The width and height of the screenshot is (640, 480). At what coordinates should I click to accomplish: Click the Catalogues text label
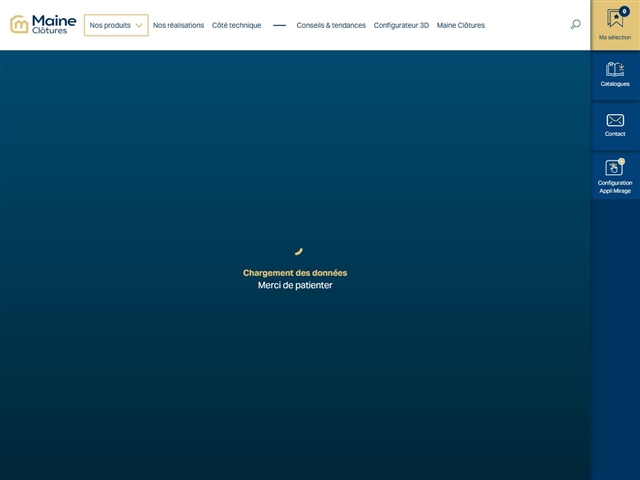(x=615, y=84)
